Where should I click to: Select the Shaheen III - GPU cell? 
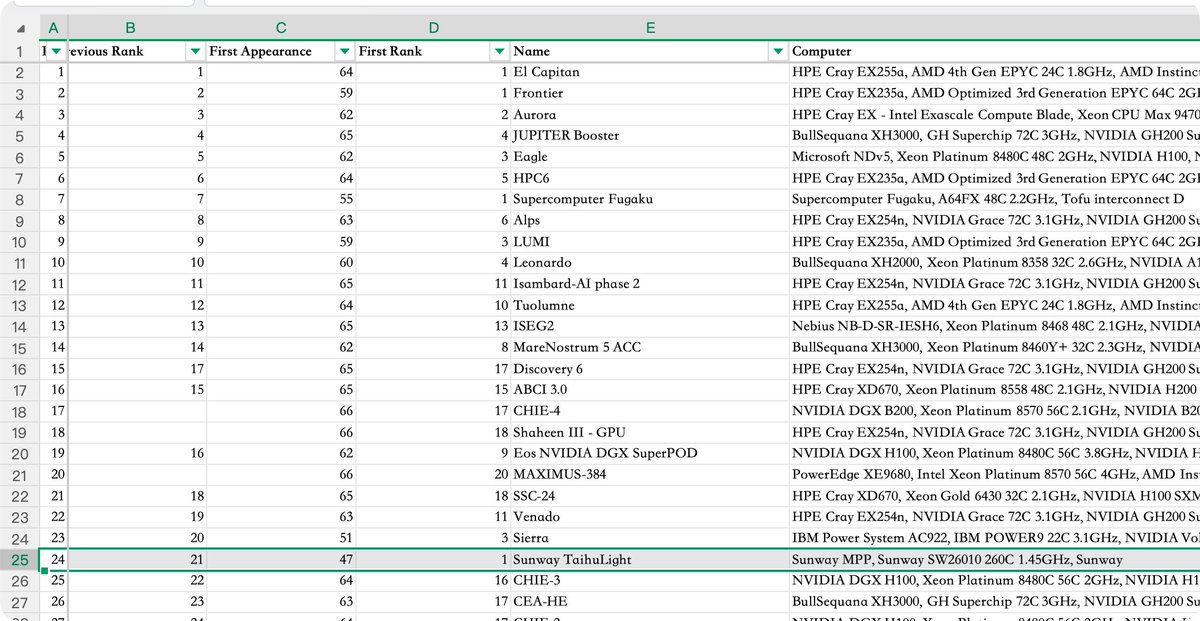tap(650, 432)
